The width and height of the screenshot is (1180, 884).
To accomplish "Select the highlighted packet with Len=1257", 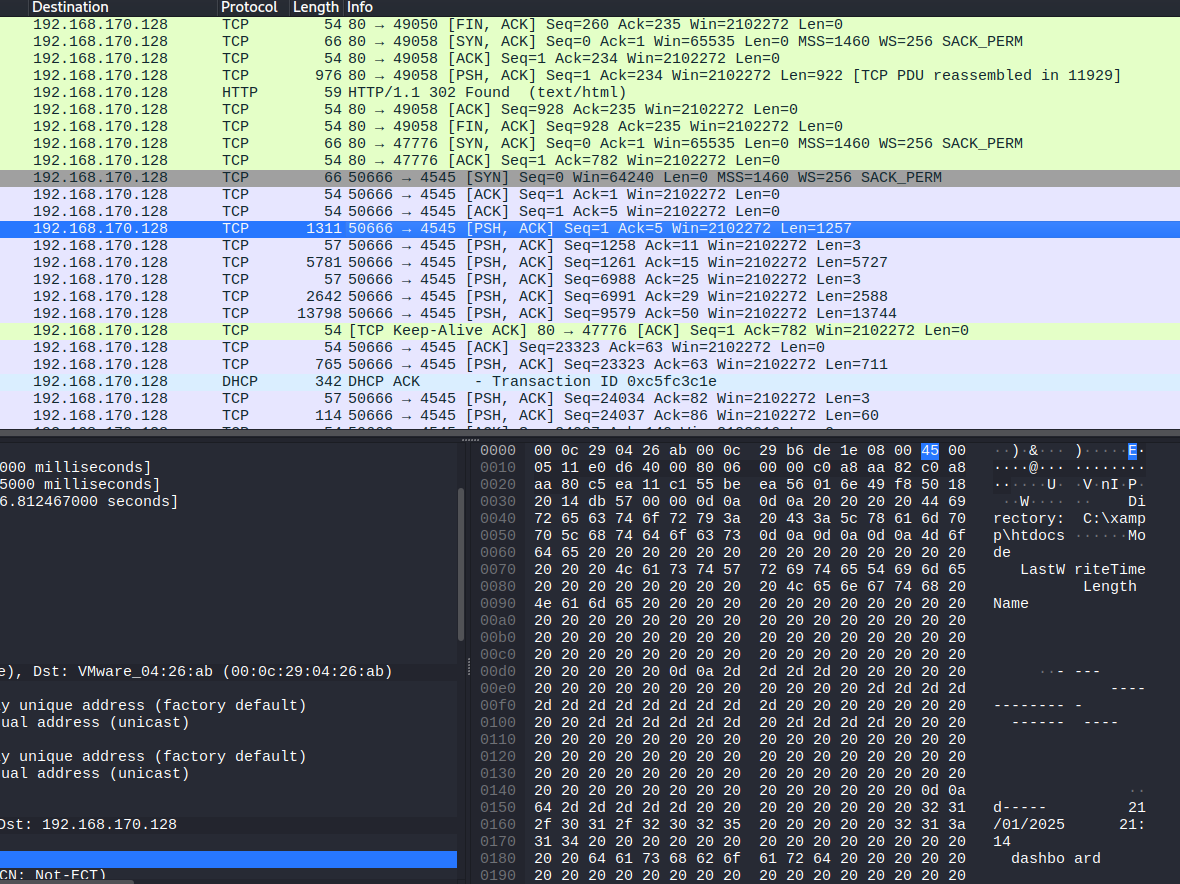I will coord(590,229).
